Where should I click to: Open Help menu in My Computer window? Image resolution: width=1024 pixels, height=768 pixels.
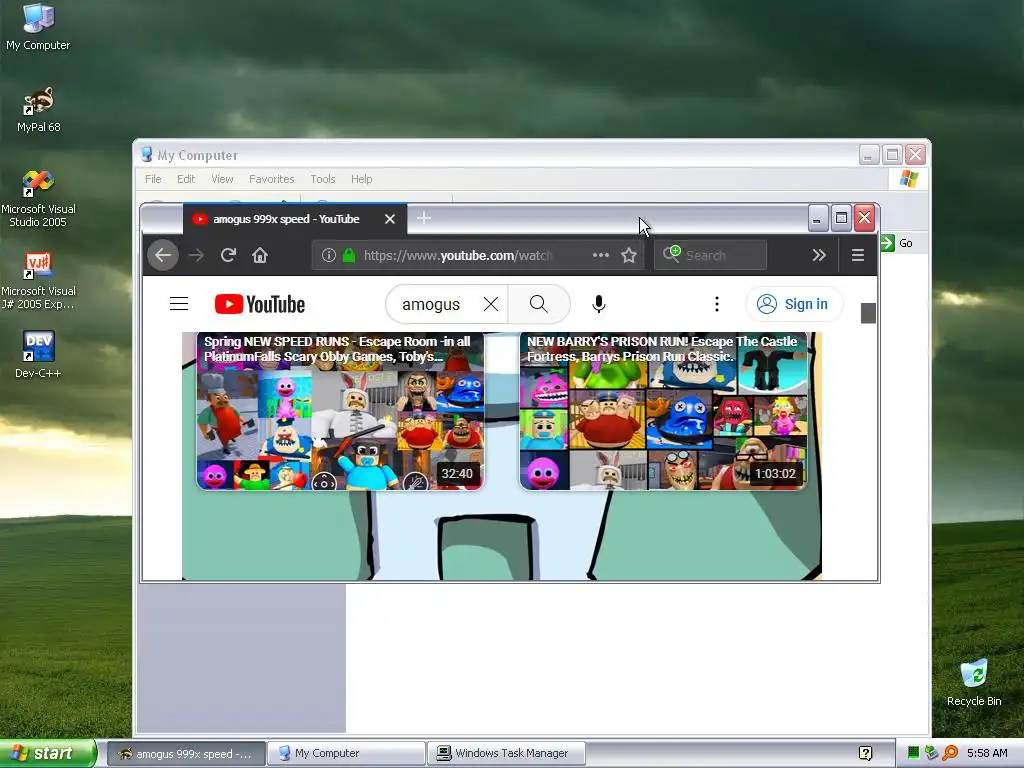click(361, 179)
